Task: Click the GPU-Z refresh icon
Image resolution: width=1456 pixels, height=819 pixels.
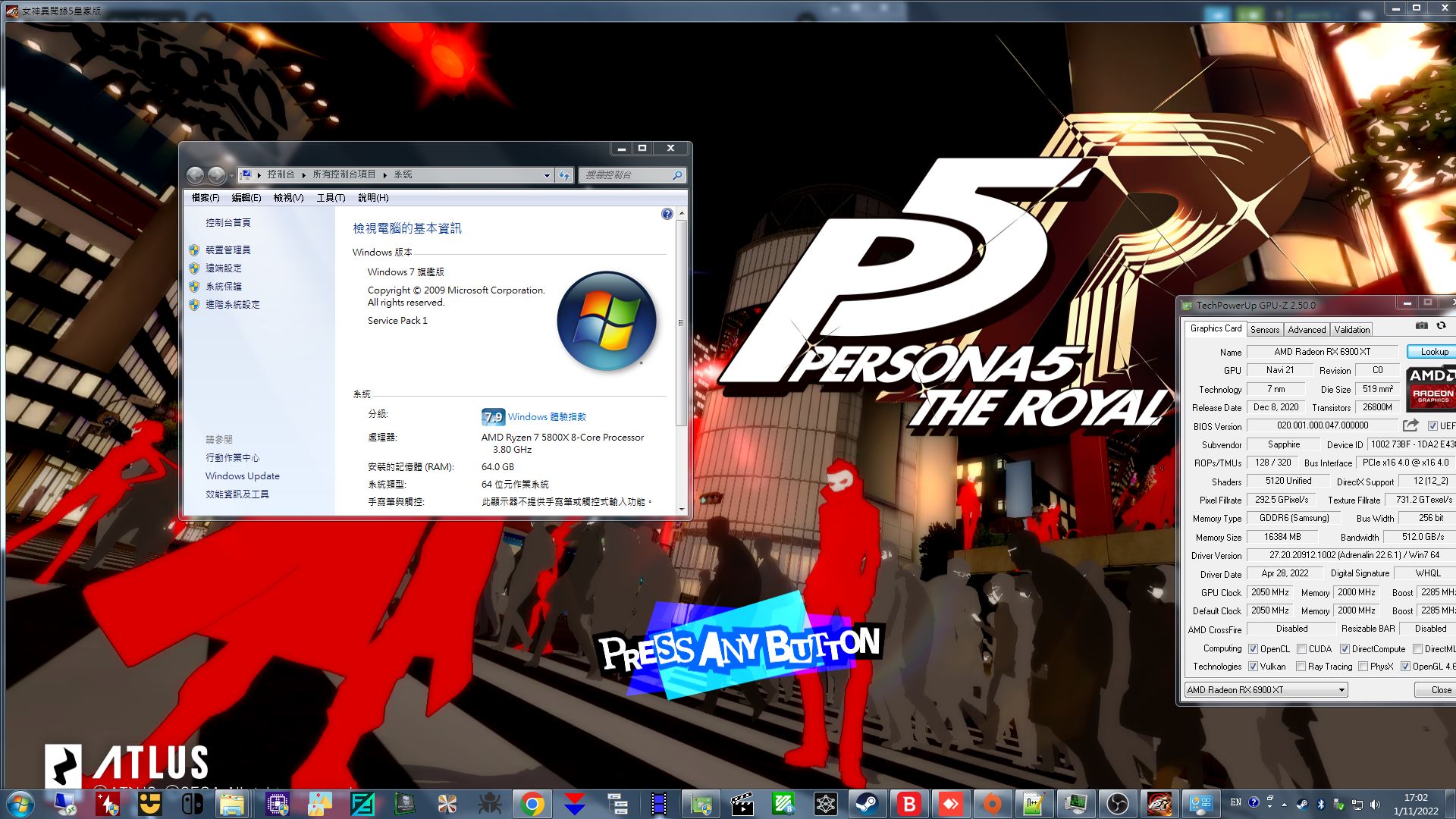Action: coord(1441,325)
